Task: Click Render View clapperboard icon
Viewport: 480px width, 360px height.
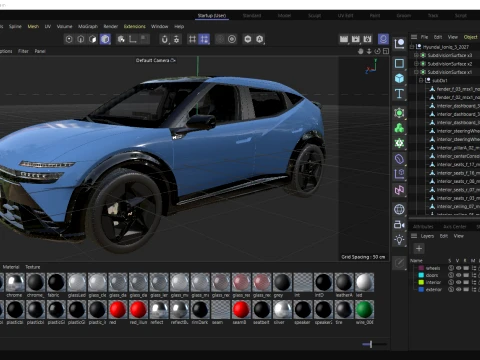Action: [344, 39]
